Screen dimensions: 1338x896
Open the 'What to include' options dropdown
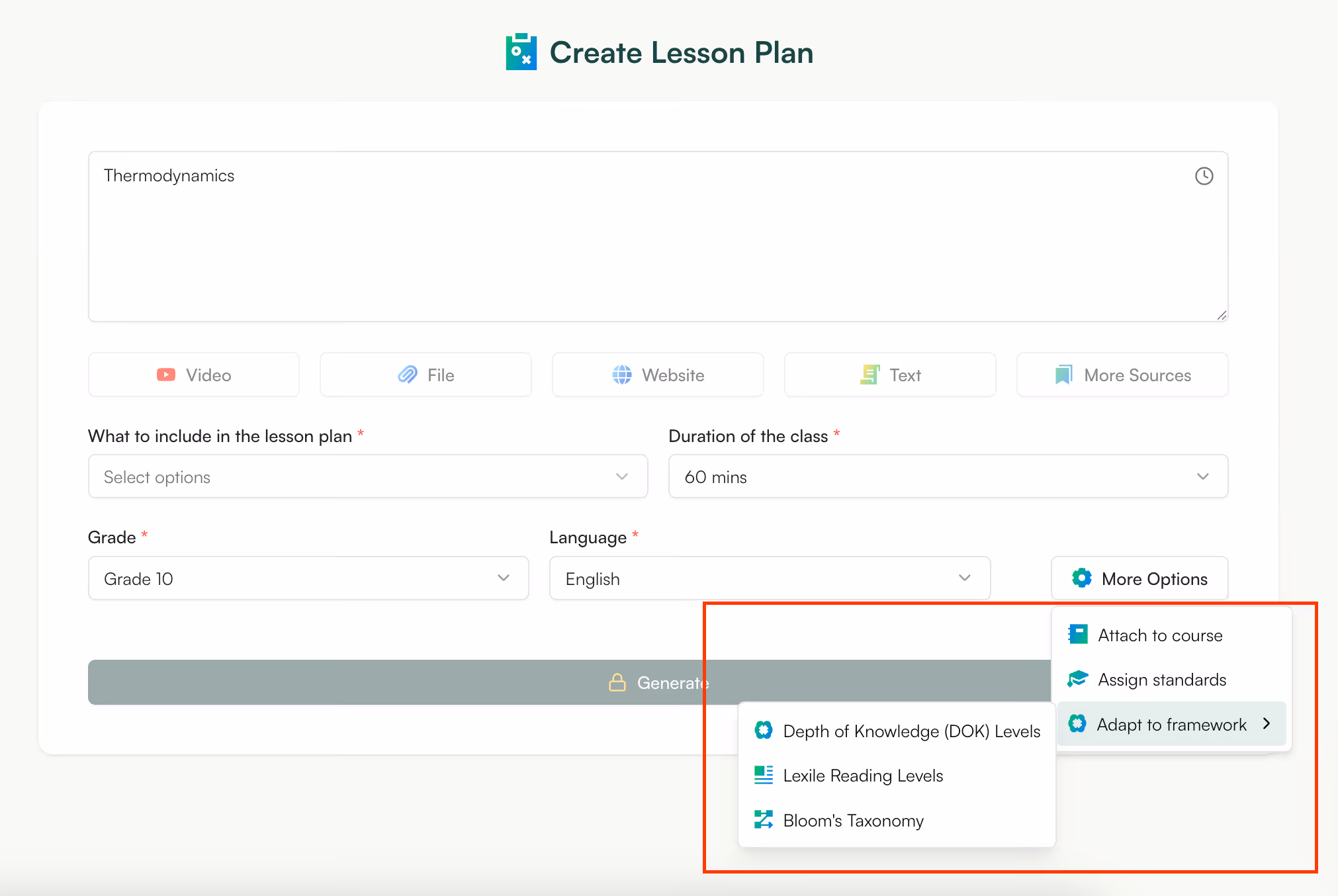[367, 476]
